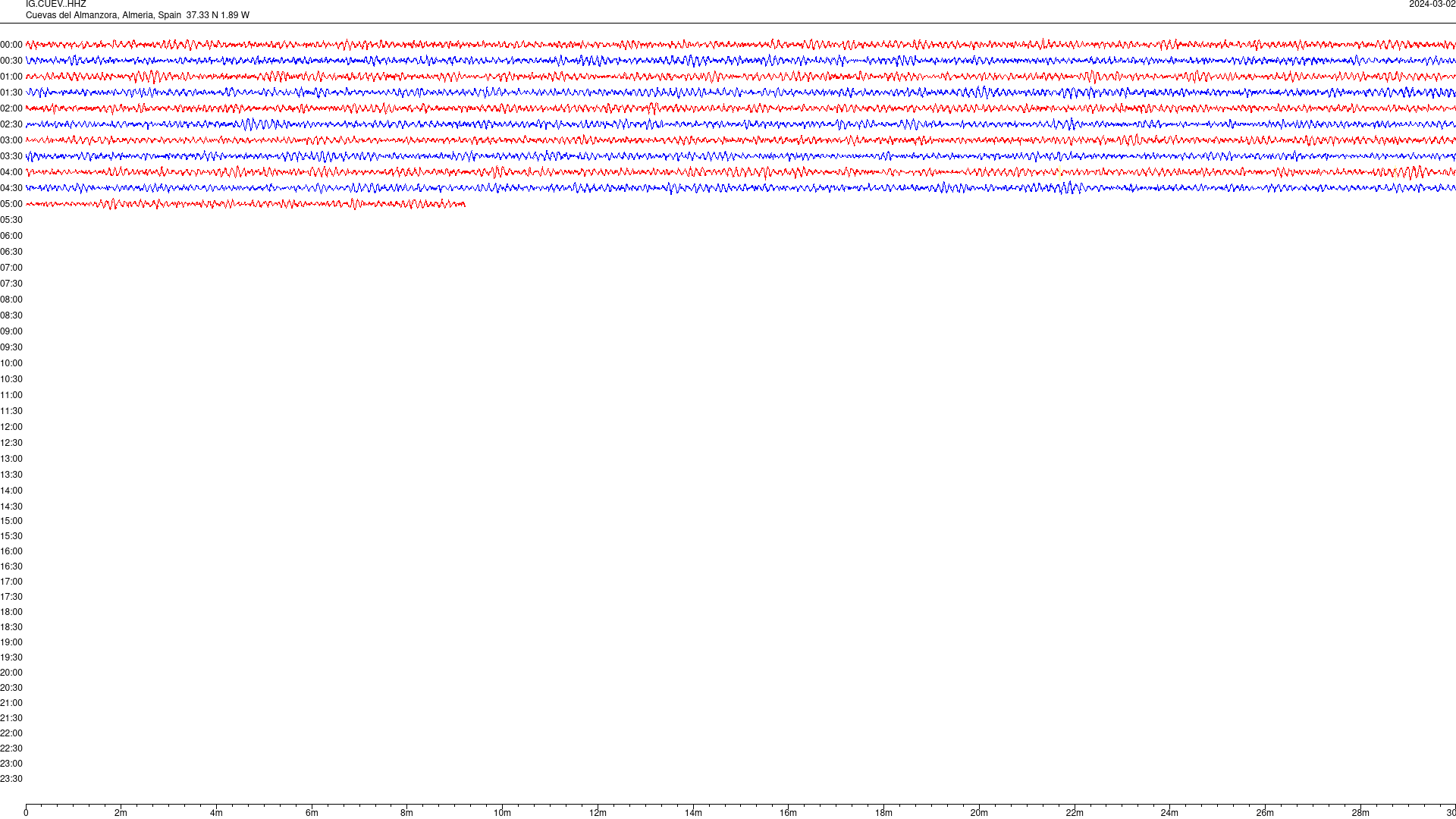Select the 03:30 row time label
The image size is (1456, 819).
tap(11, 156)
